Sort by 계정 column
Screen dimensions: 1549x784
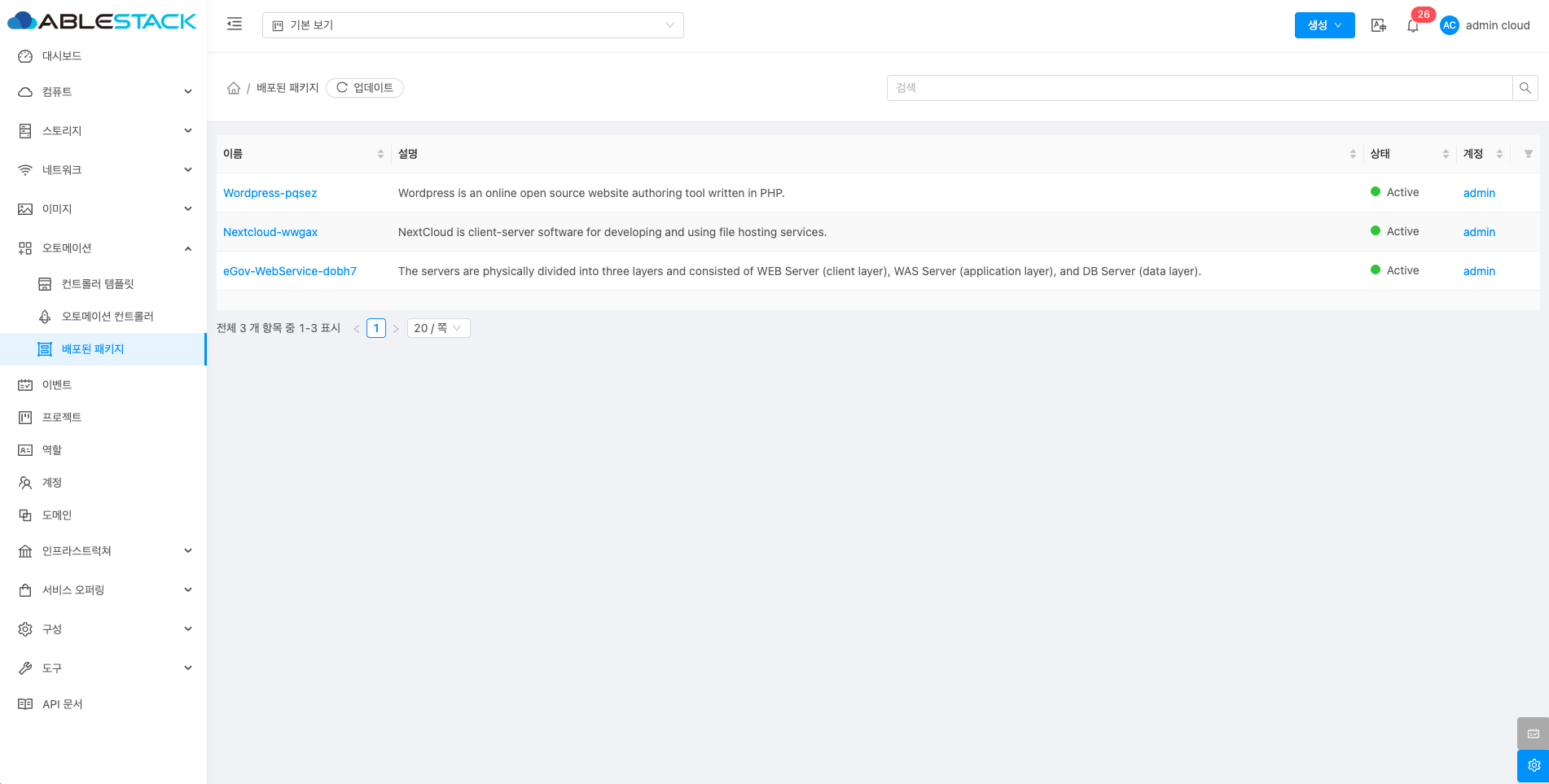[1499, 154]
